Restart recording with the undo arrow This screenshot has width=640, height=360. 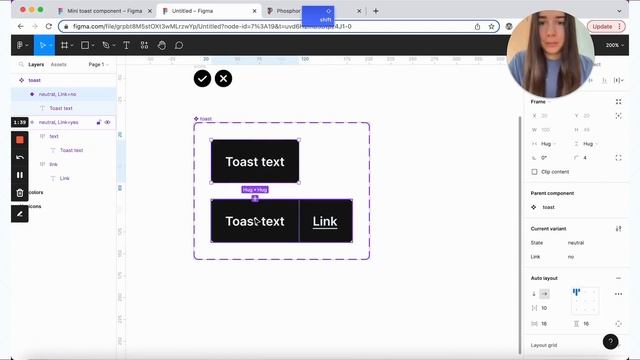(20, 157)
